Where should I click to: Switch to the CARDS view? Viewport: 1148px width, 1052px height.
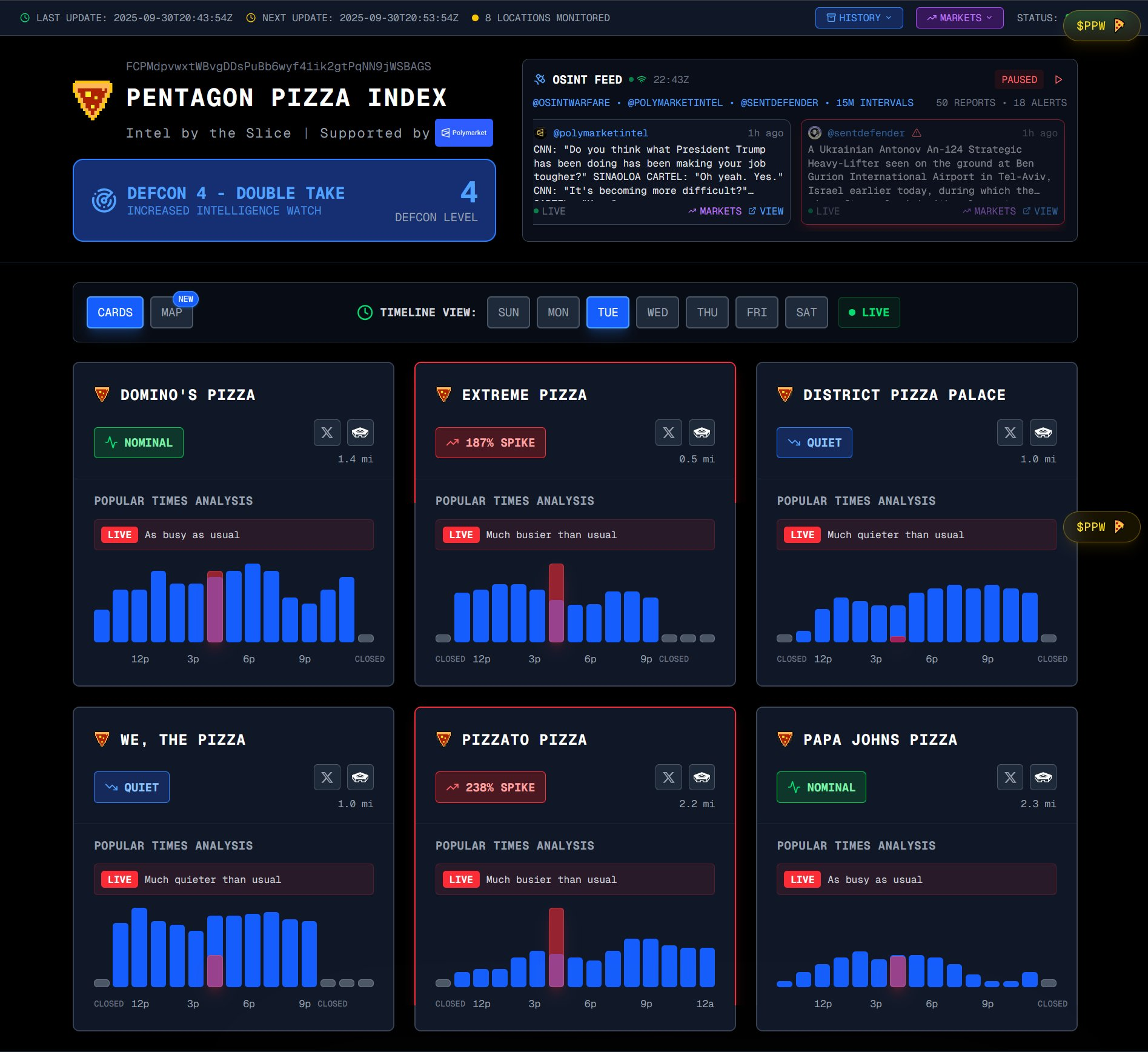115,313
